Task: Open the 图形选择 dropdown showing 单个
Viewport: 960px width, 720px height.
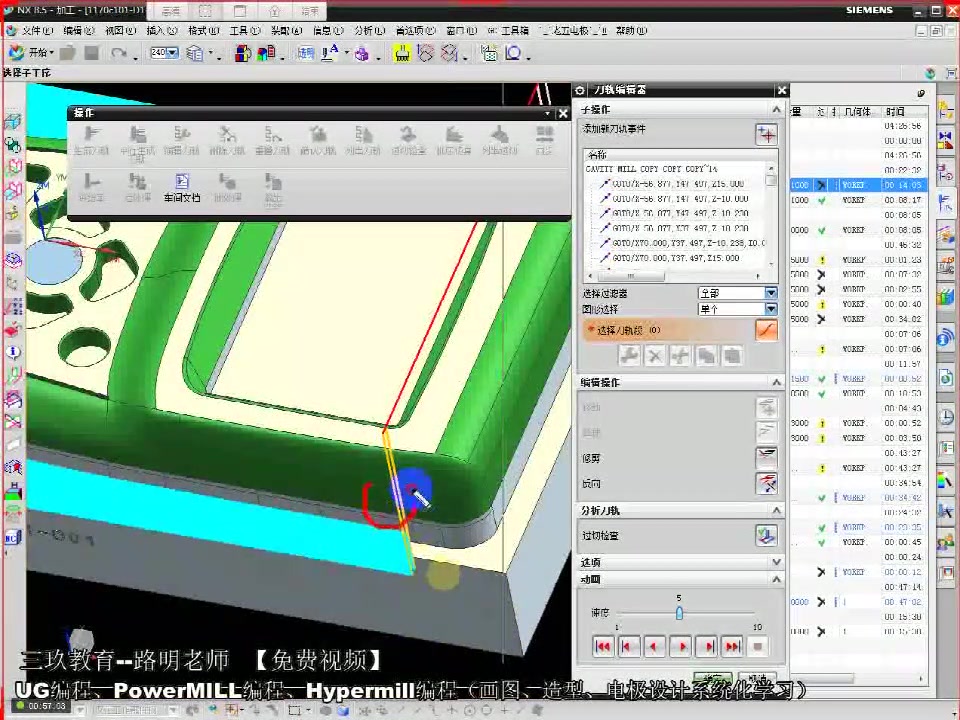Action: click(x=737, y=309)
